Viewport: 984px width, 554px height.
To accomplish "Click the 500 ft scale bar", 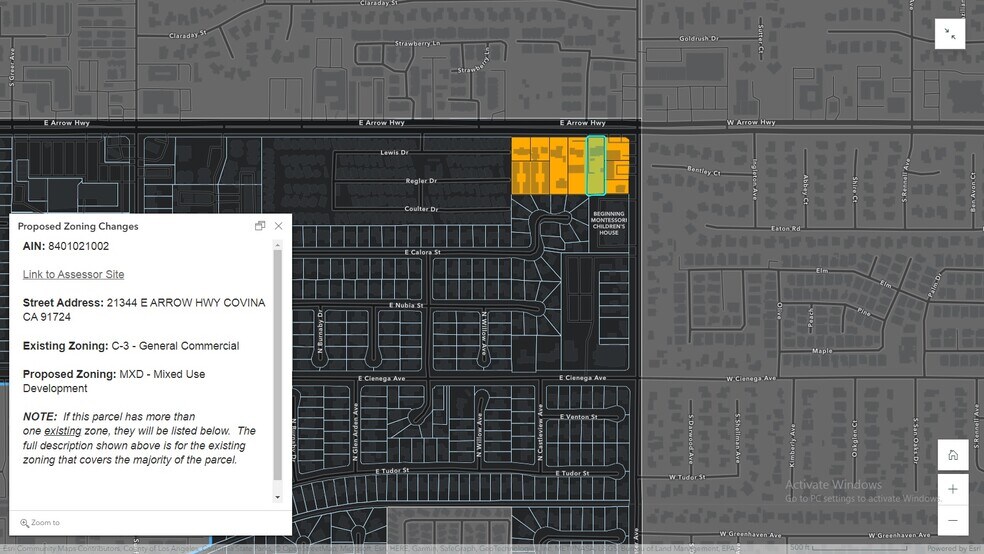I will click(800, 547).
